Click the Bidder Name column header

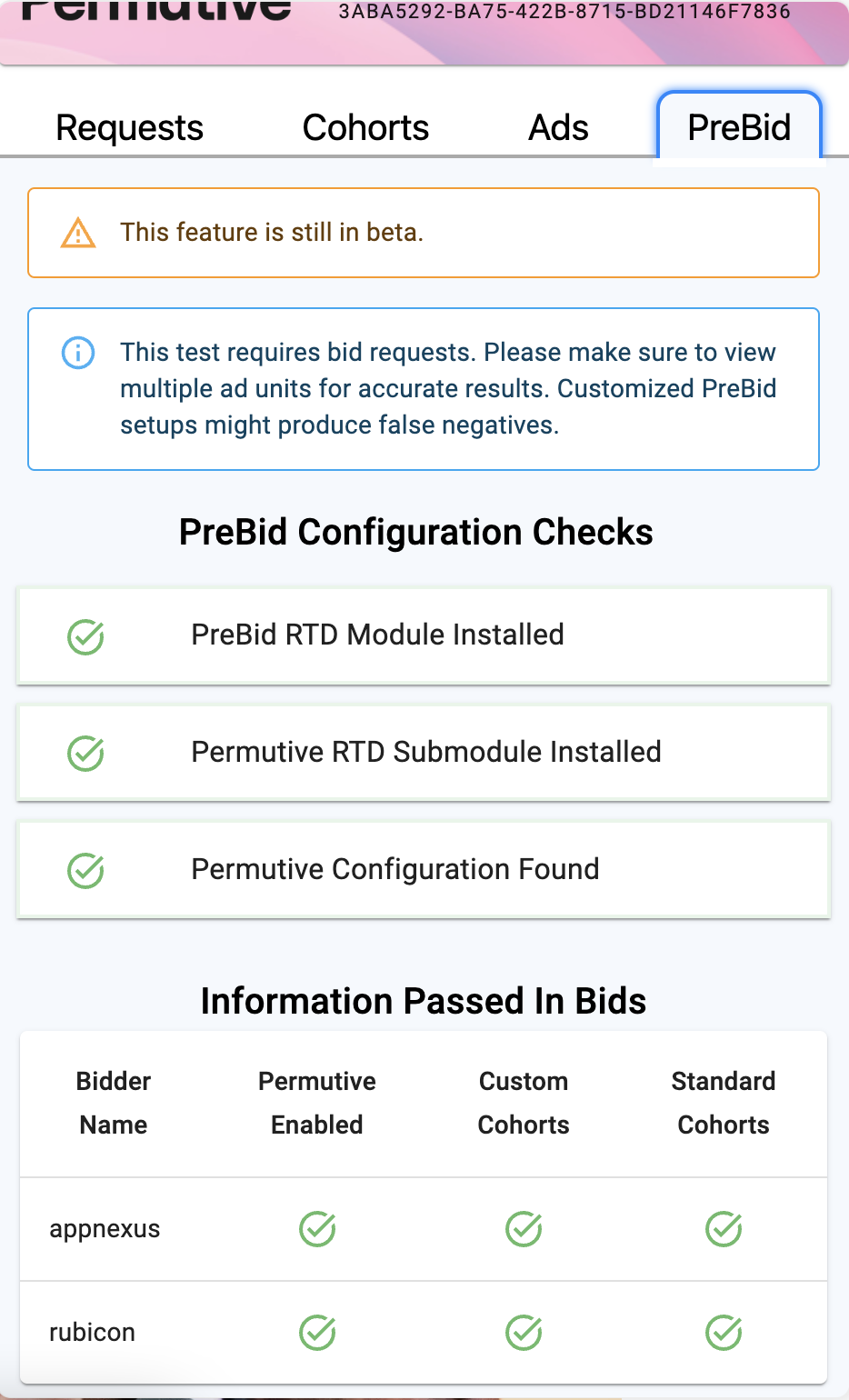(114, 1103)
